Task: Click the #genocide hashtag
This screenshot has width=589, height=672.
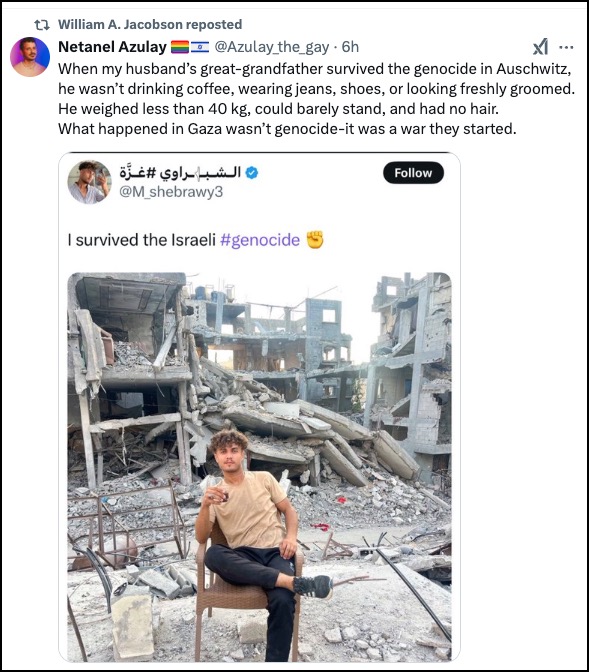Action: [x=260, y=240]
